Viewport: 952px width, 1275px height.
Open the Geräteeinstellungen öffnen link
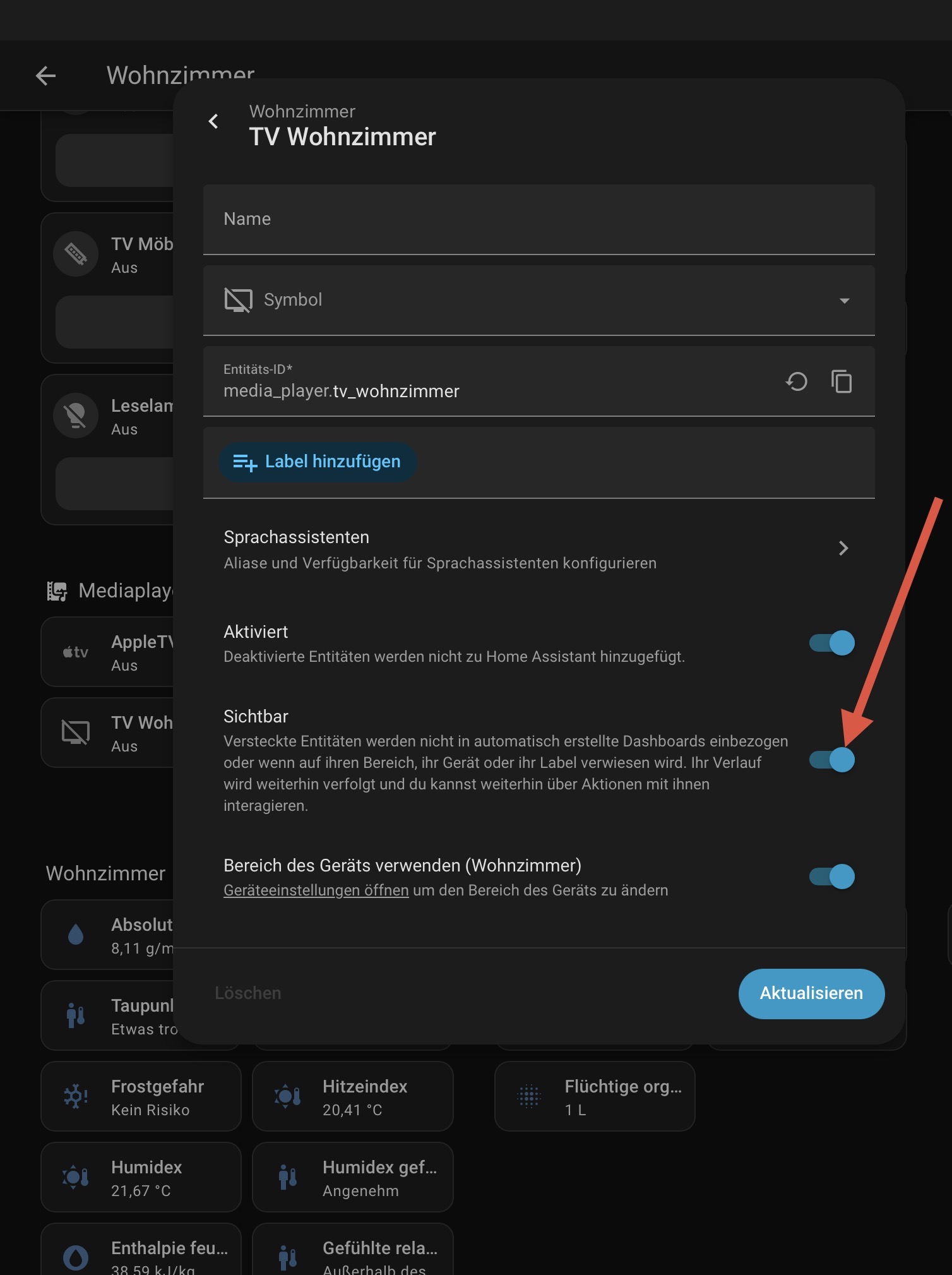(316, 890)
